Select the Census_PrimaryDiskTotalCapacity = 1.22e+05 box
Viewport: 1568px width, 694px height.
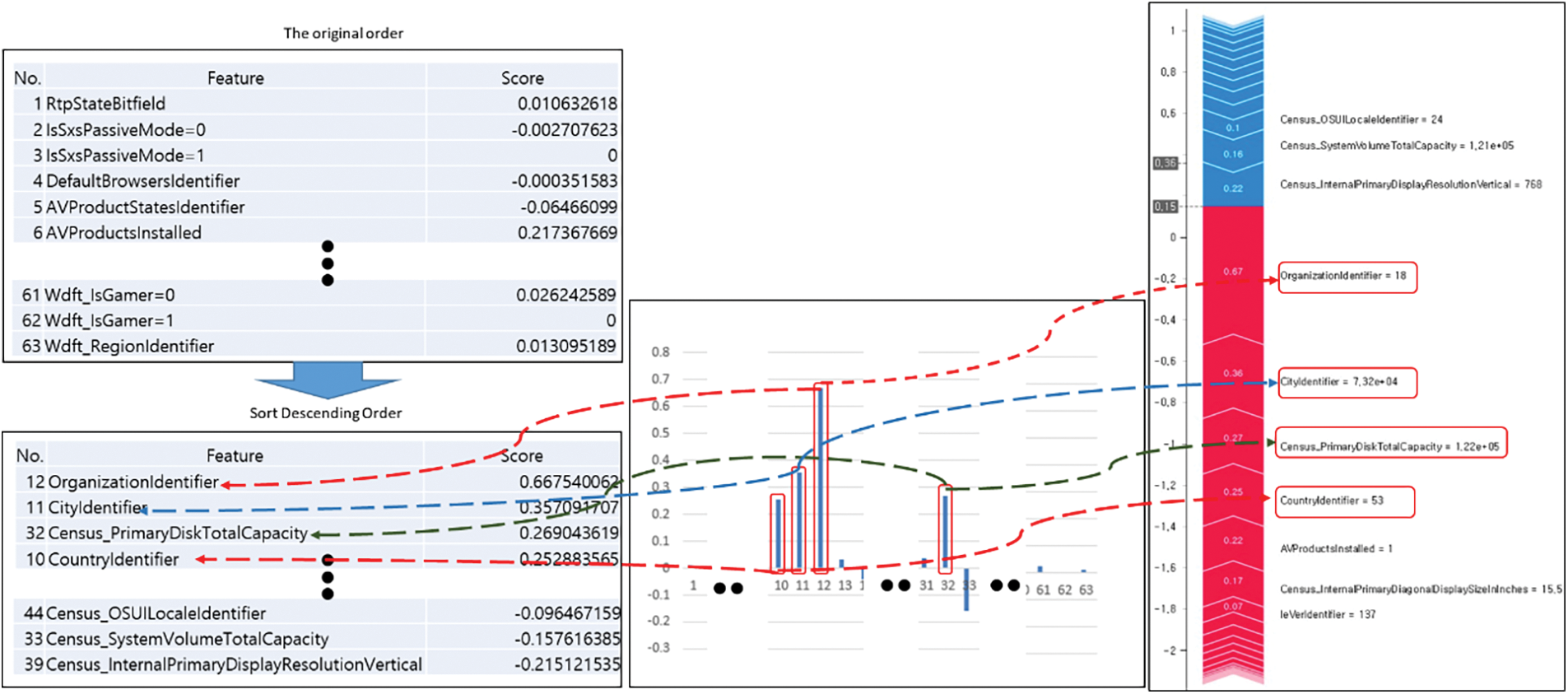click(1391, 447)
